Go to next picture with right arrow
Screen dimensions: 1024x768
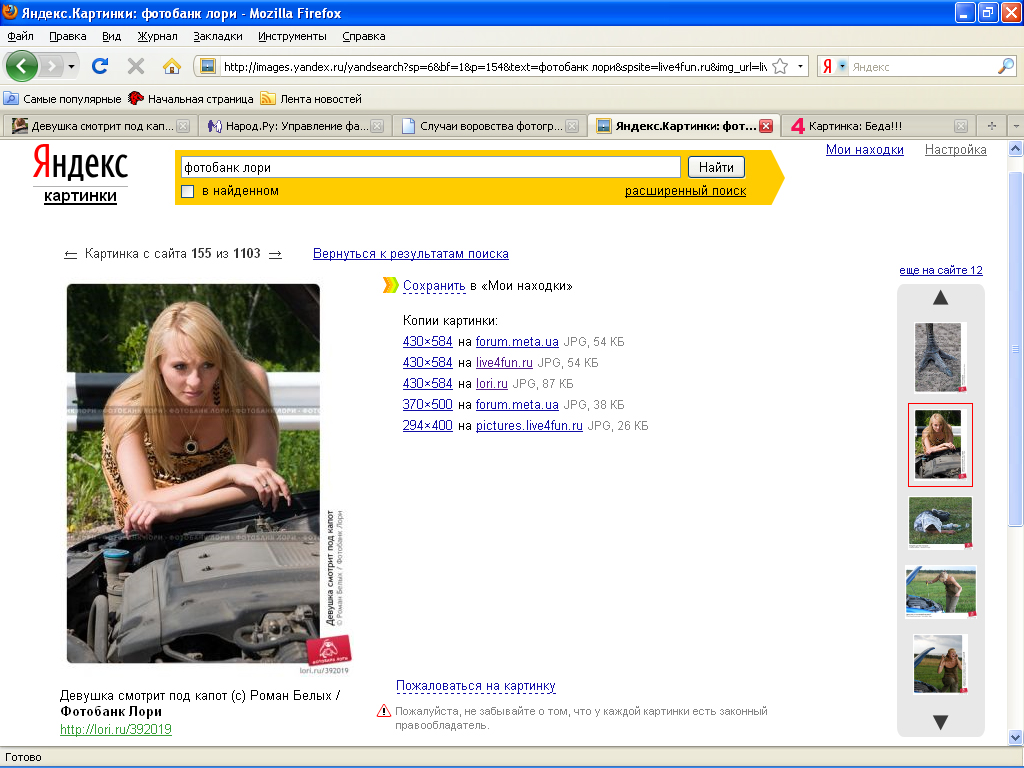click(x=276, y=255)
